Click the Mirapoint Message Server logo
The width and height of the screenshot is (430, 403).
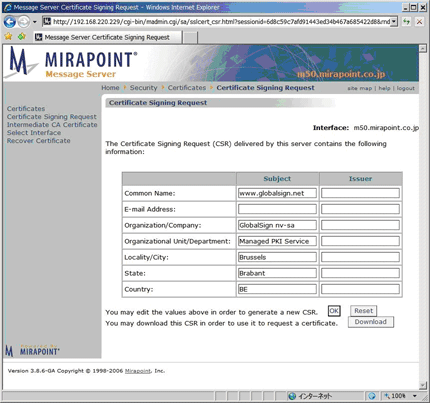click(72, 63)
